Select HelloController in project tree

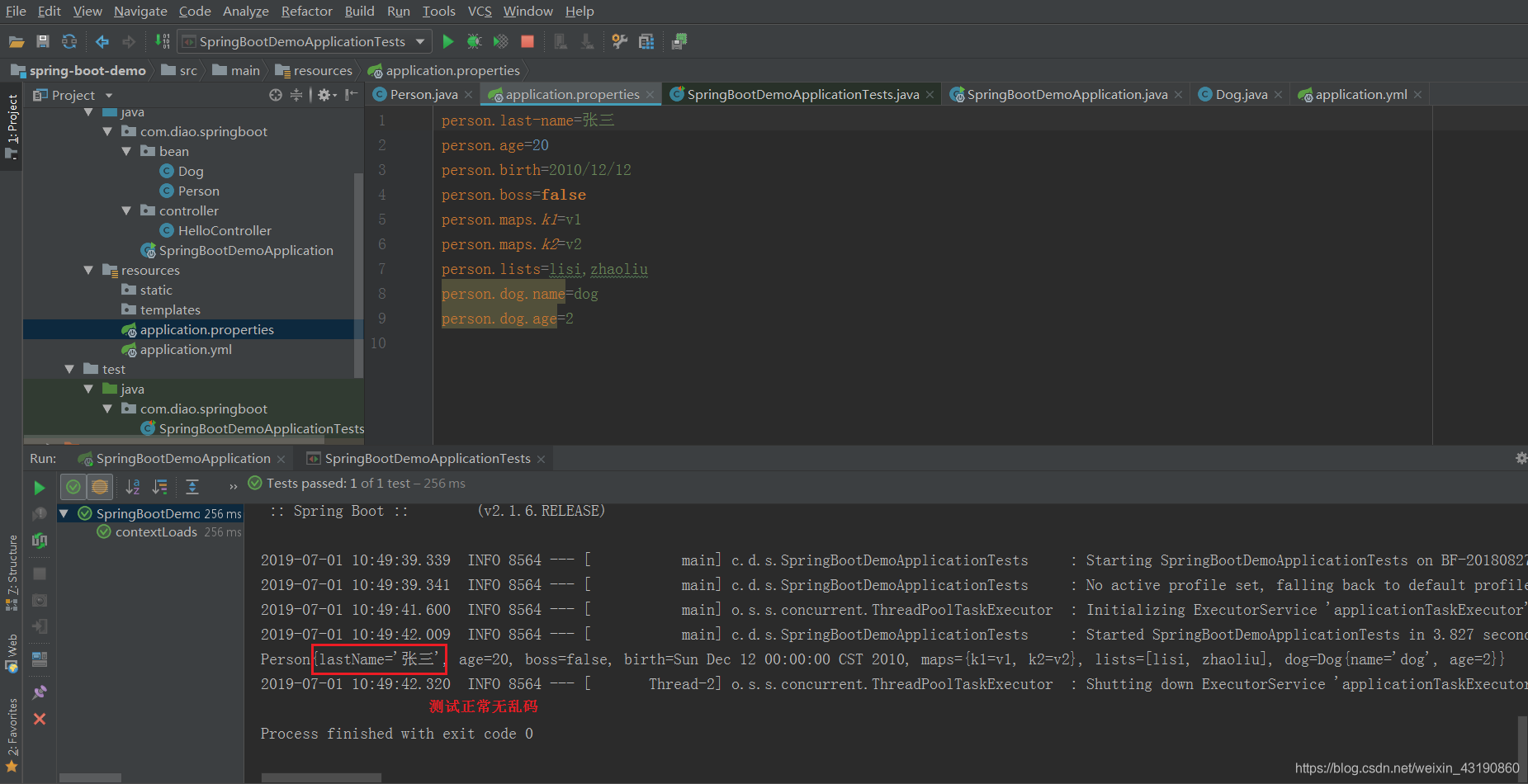[x=225, y=230]
